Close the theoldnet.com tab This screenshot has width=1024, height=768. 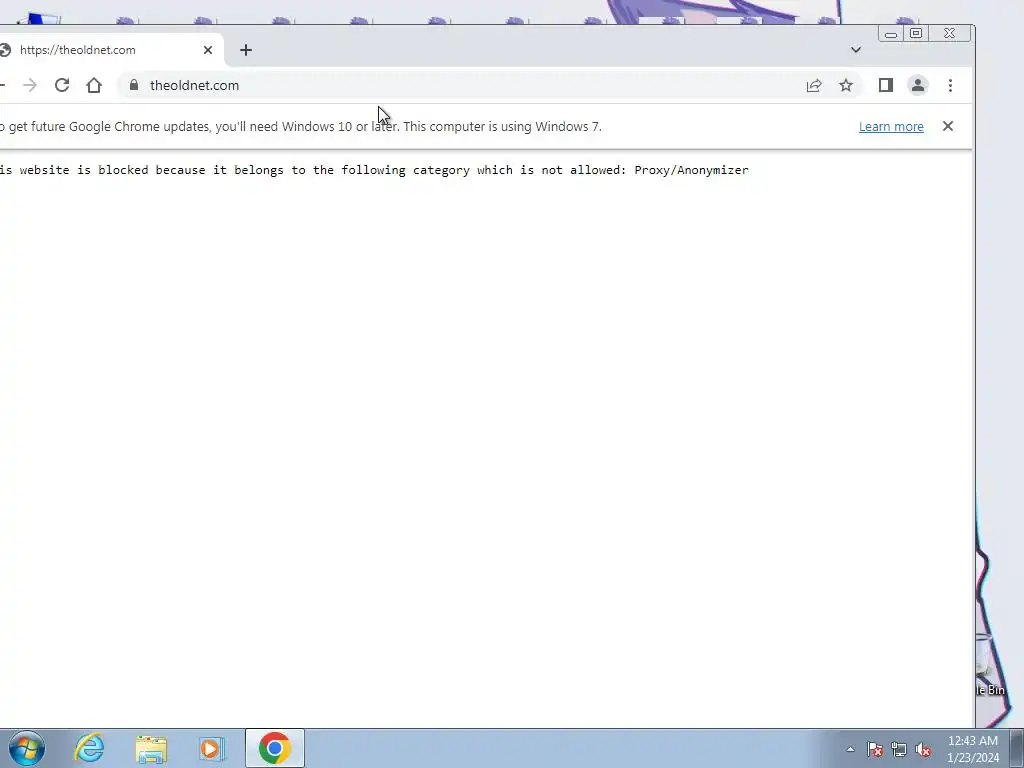click(x=208, y=50)
